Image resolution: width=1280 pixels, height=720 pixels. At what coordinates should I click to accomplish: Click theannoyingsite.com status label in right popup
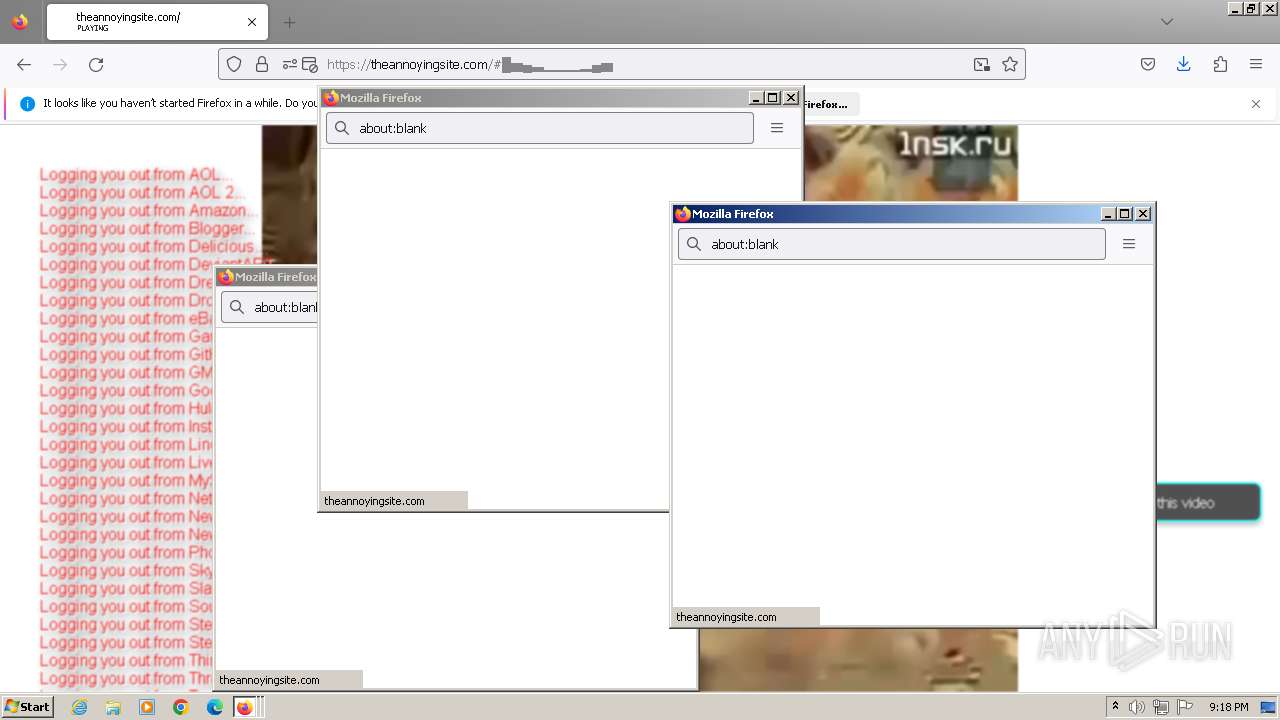pyautogui.click(x=726, y=617)
